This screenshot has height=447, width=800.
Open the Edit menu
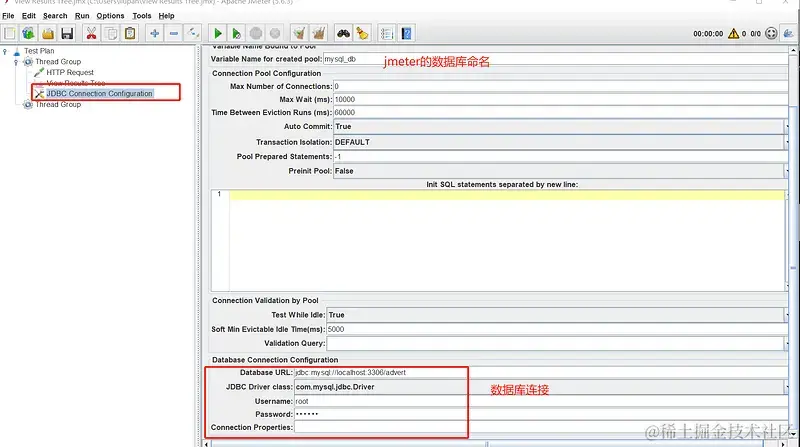point(29,16)
